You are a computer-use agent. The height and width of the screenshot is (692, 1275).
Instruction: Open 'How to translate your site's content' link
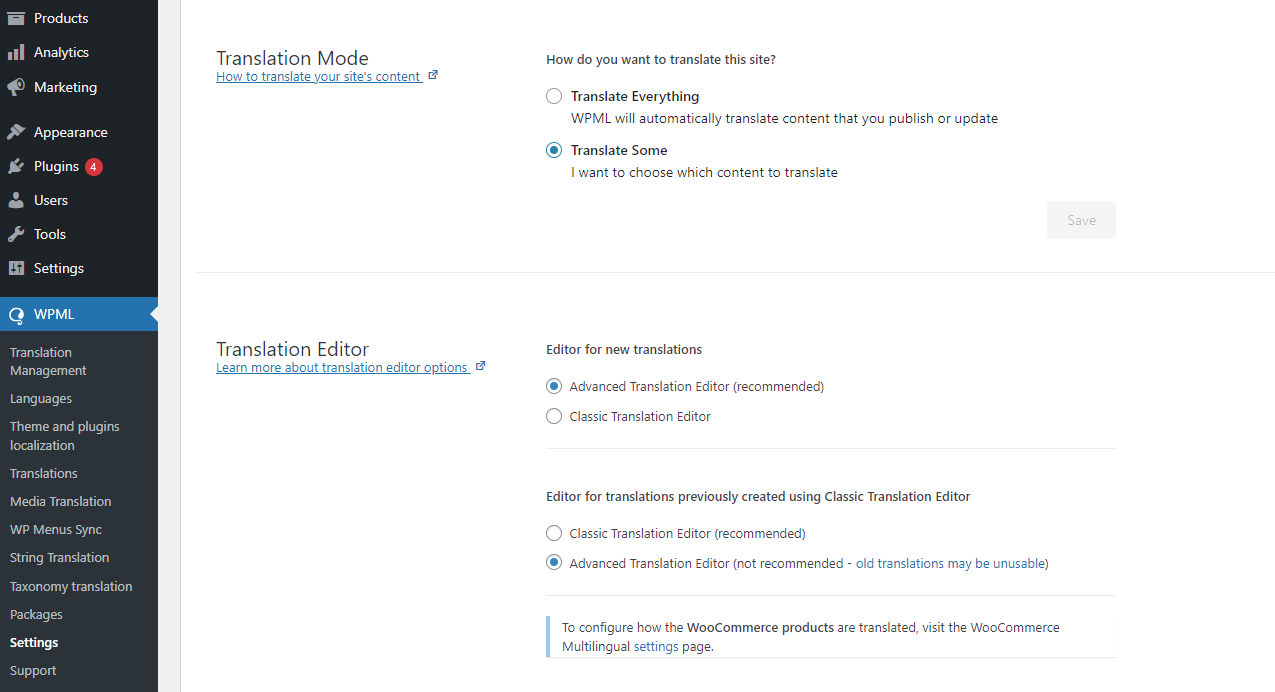point(318,77)
